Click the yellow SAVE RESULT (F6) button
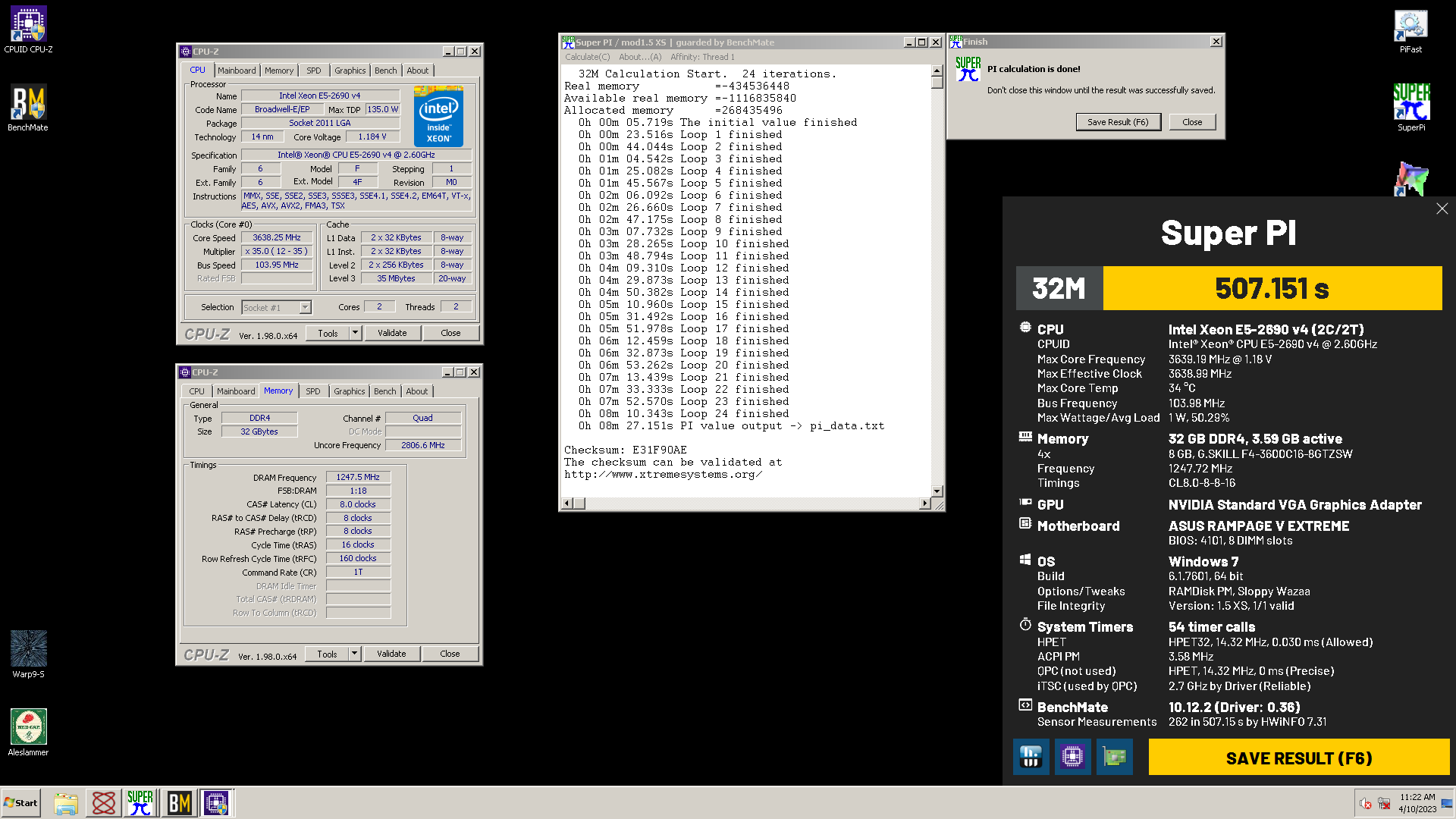 click(1298, 758)
